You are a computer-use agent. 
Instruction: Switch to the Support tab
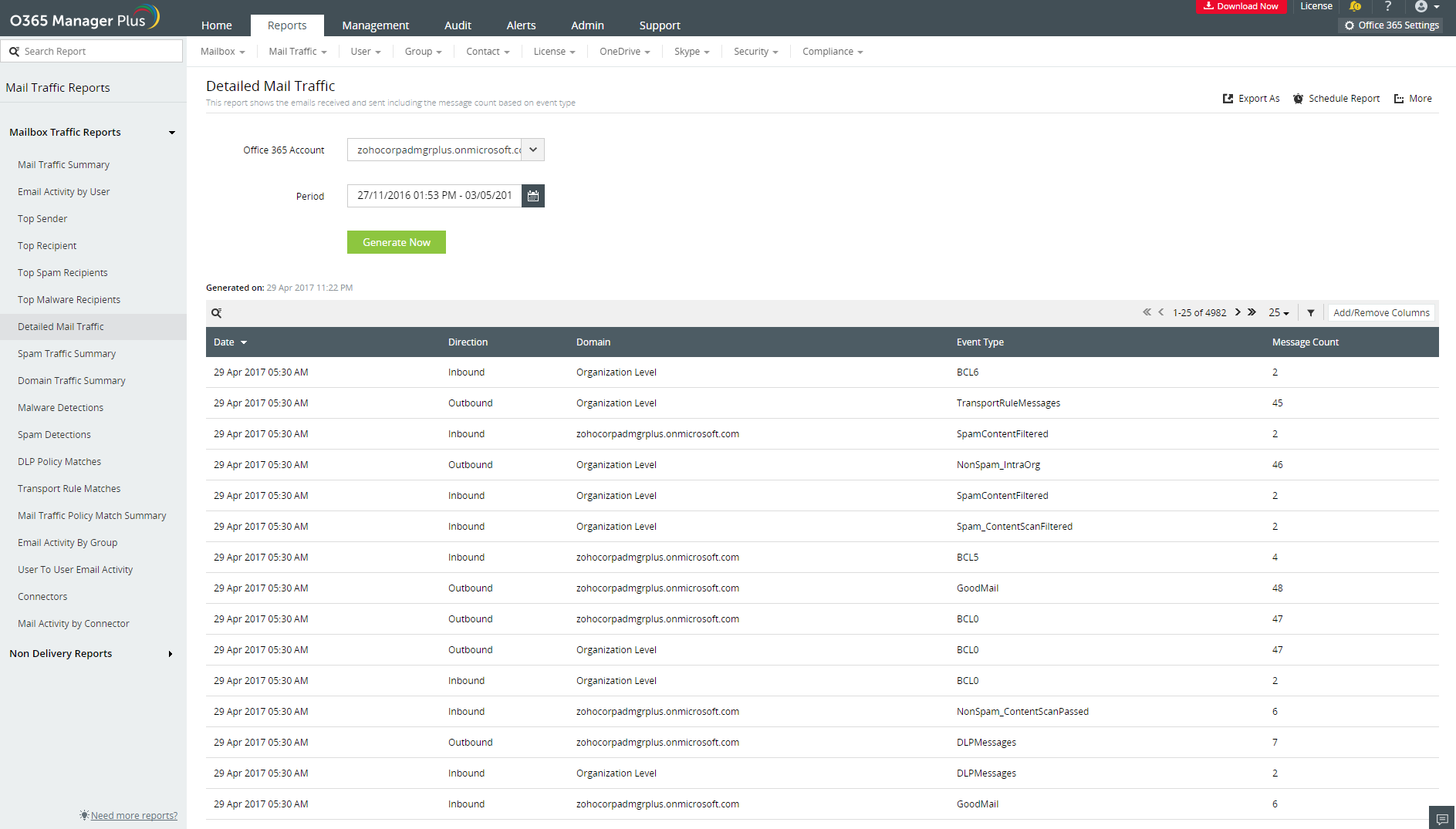[660, 25]
